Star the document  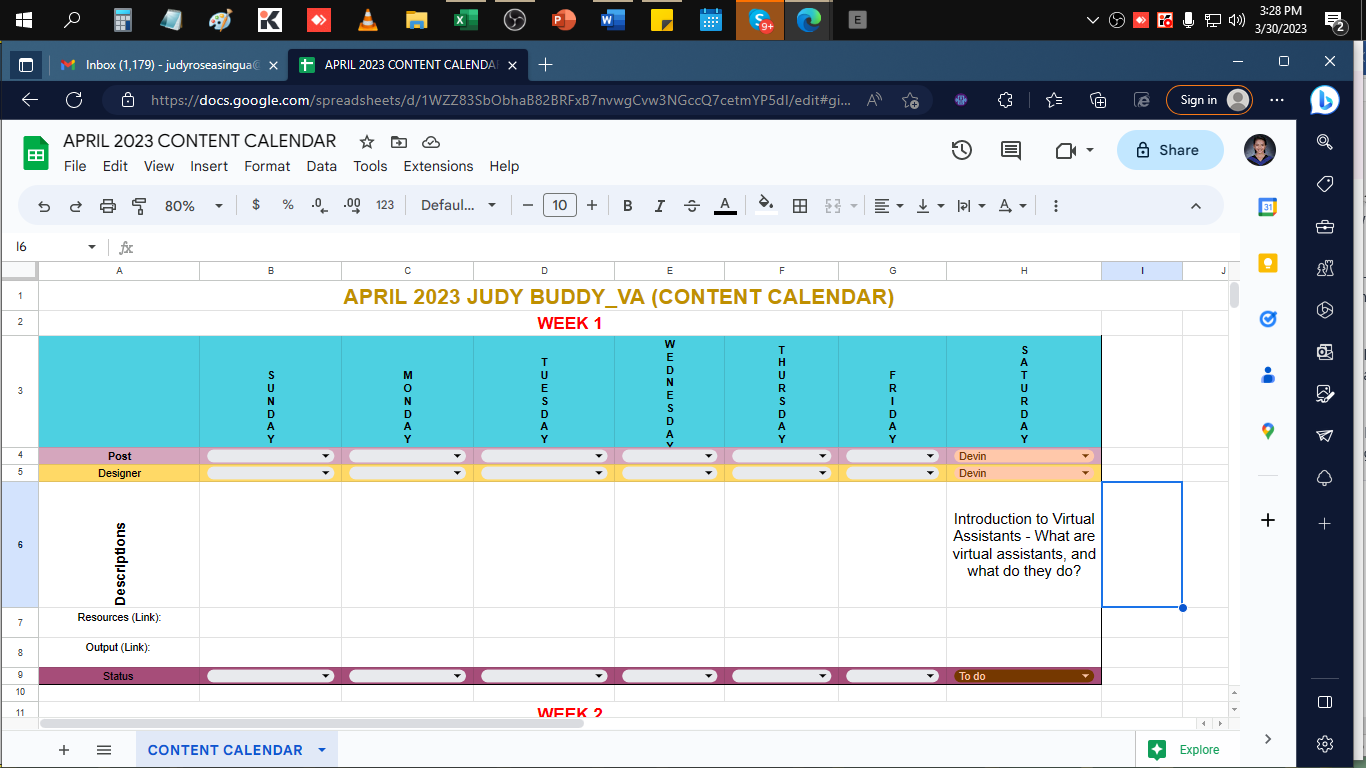point(367,141)
